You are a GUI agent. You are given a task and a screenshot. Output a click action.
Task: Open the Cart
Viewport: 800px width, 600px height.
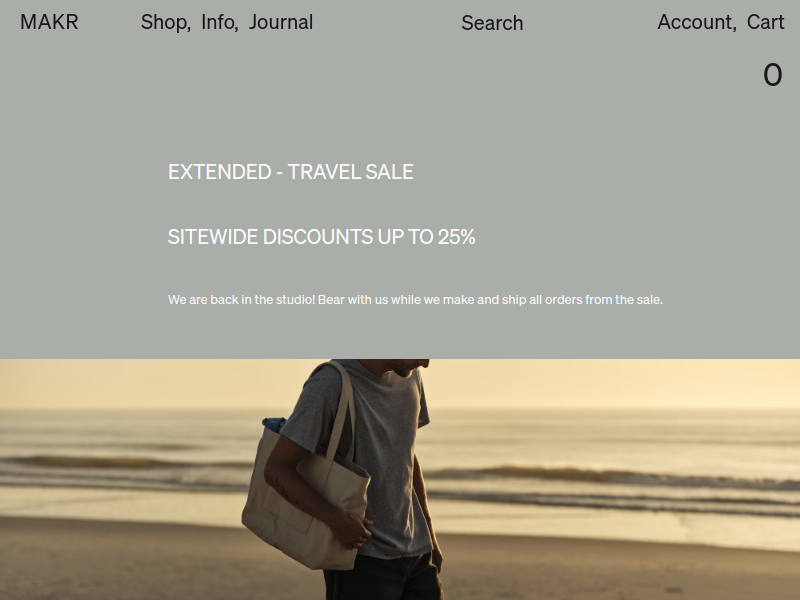pos(765,22)
